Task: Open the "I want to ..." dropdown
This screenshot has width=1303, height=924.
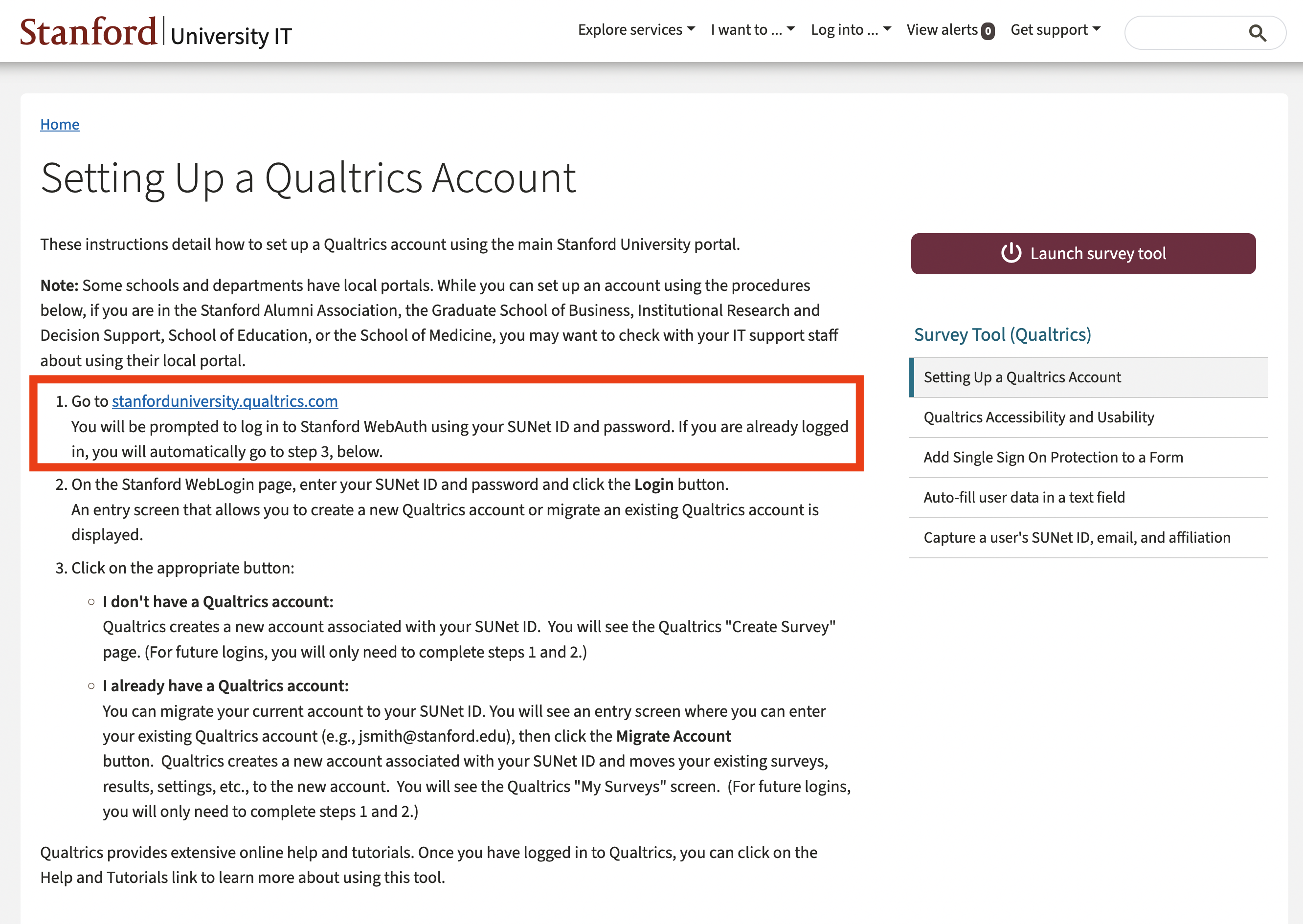Action: [x=752, y=30]
